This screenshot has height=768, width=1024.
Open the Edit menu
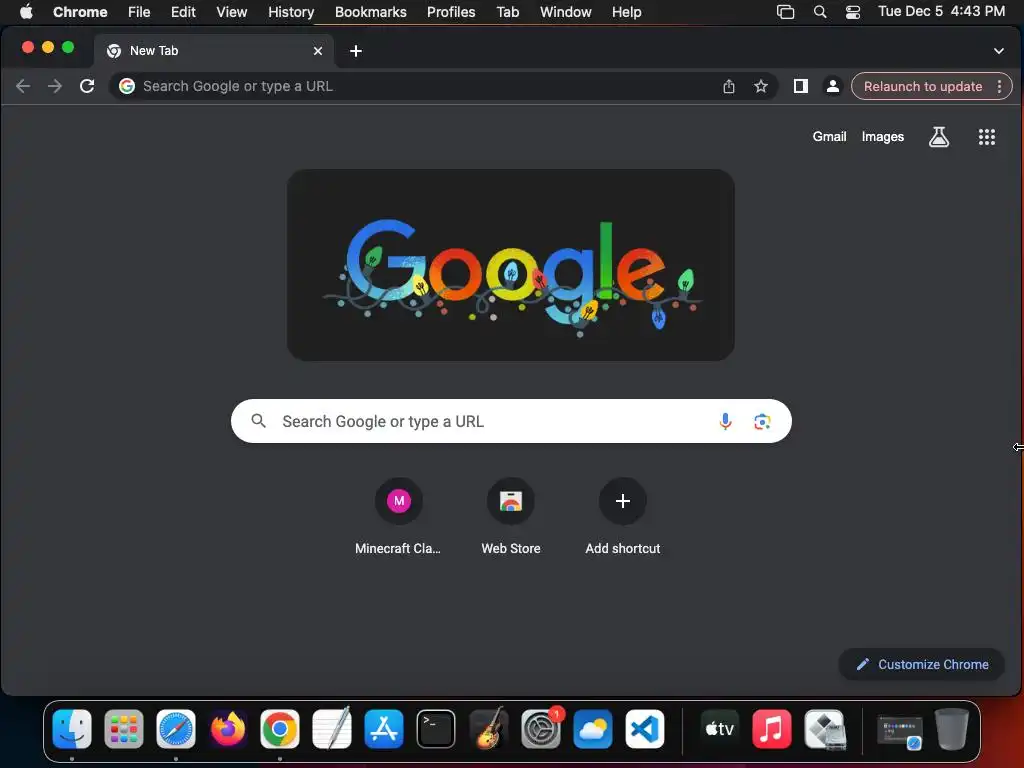[183, 12]
